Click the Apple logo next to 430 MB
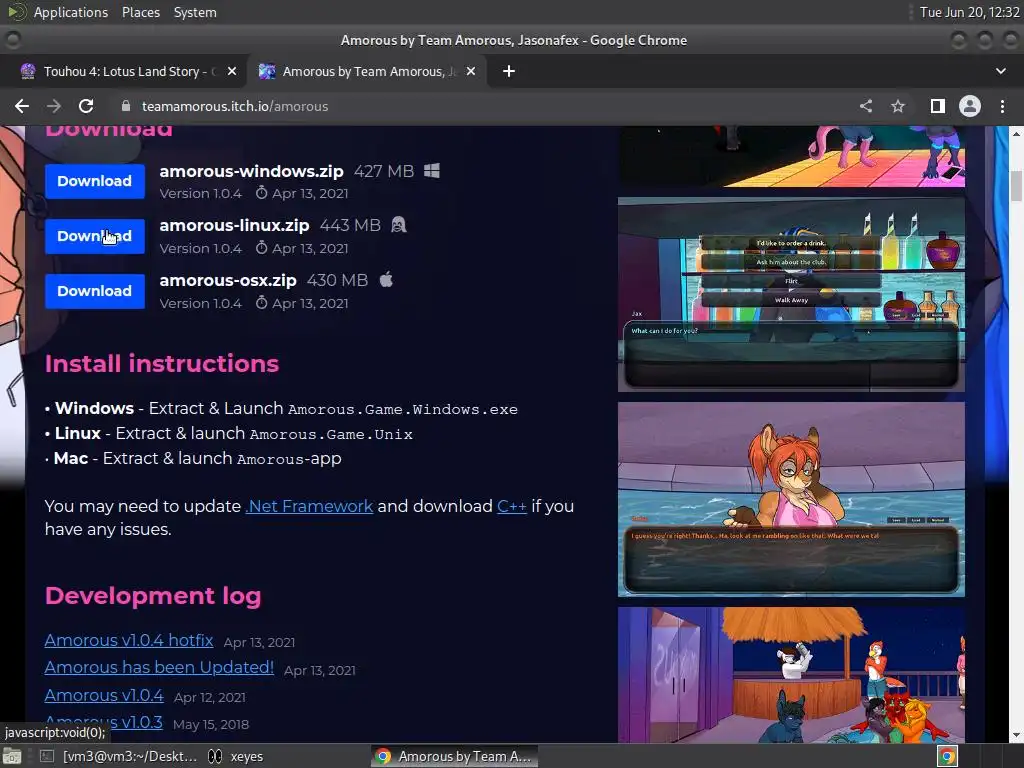This screenshot has width=1024, height=768. (x=387, y=280)
